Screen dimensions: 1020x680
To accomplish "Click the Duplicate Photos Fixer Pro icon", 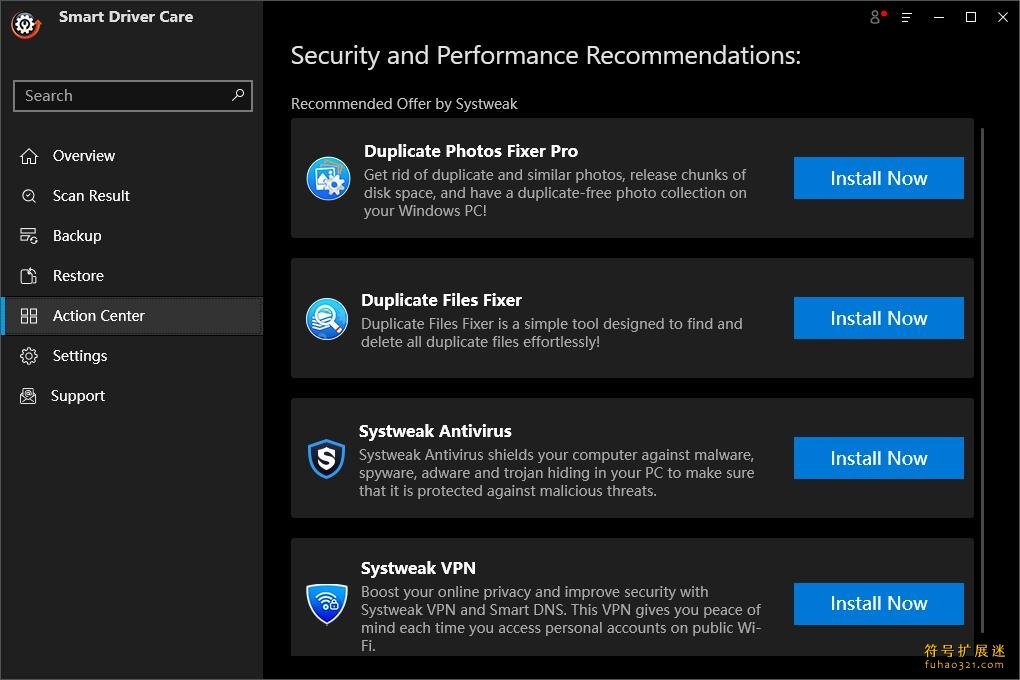I will coord(328,178).
